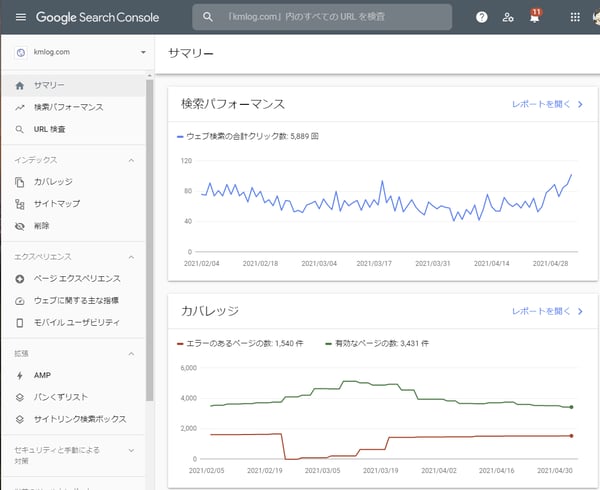Collapse the 拡張 section
This screenshot has width=600, height=490.
click(131, 354)
